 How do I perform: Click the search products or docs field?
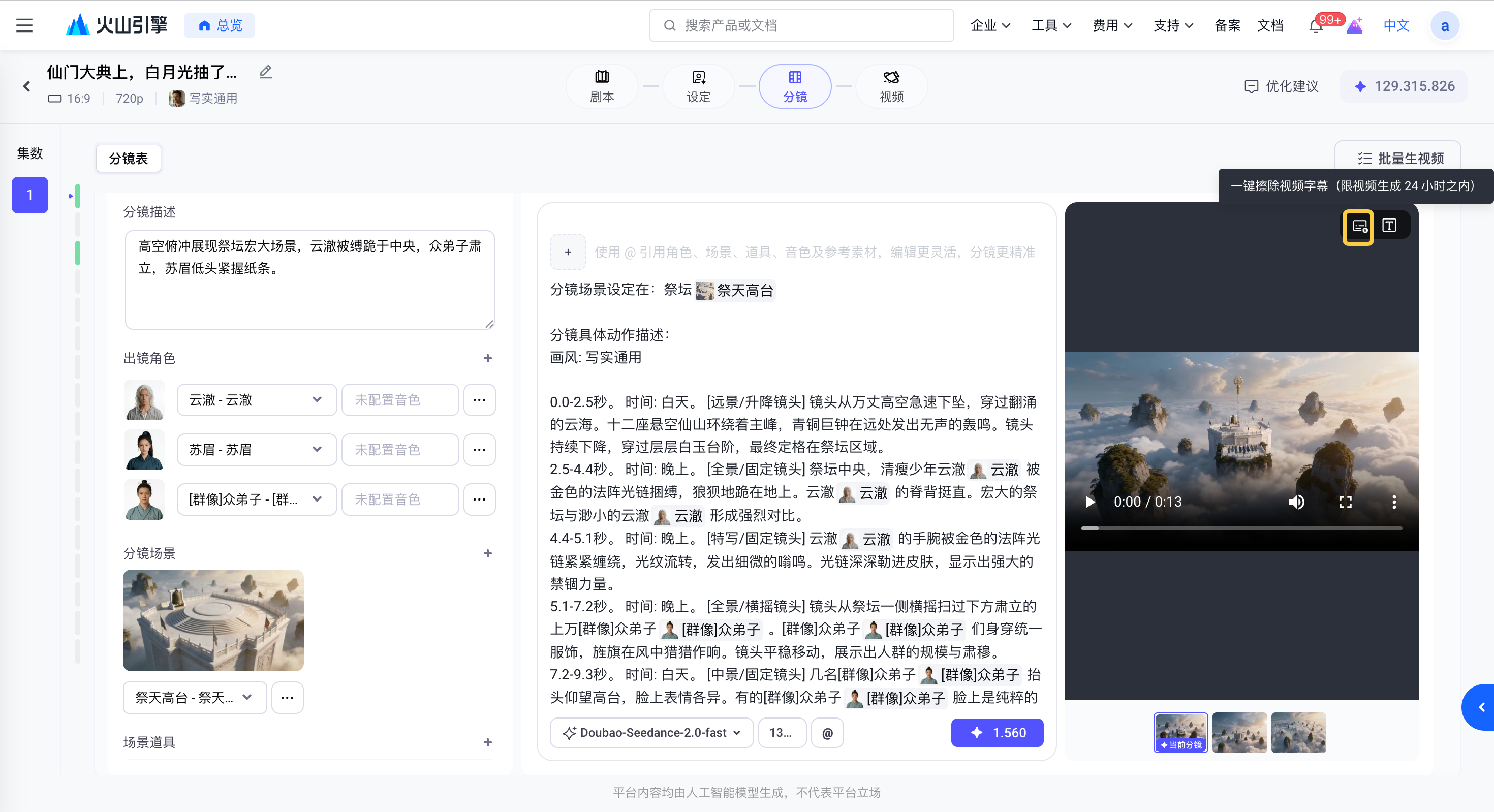[801, 25]
